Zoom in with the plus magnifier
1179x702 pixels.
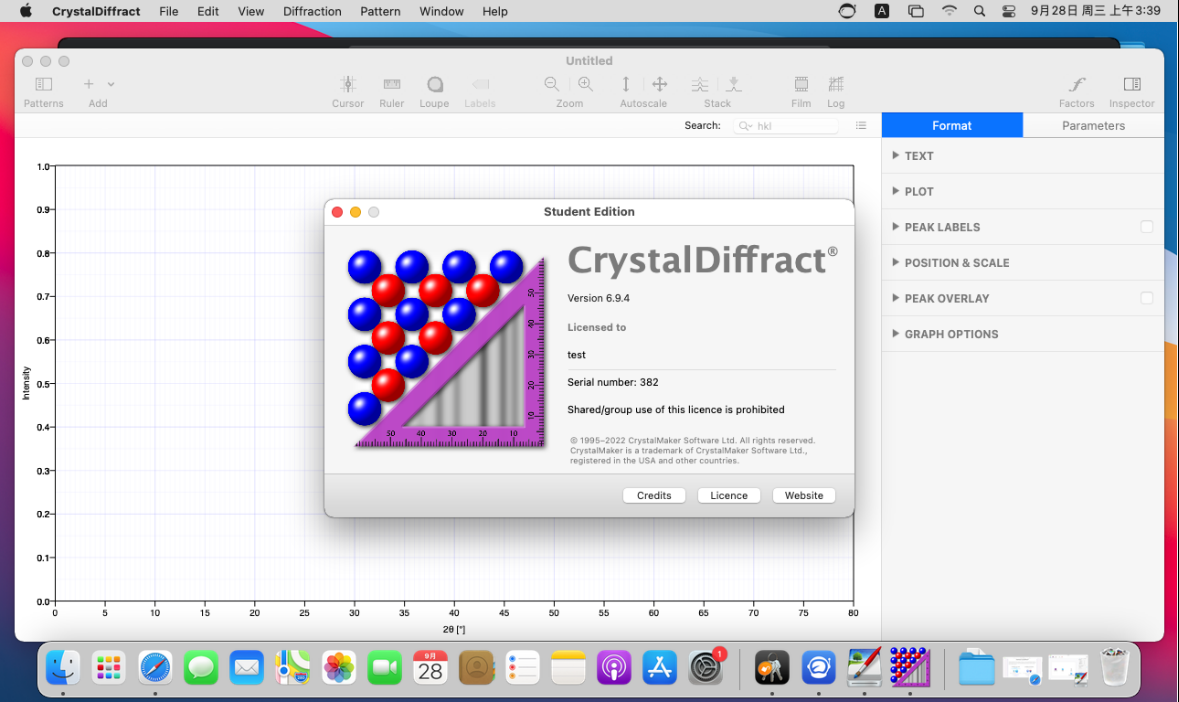pos(586,84)
